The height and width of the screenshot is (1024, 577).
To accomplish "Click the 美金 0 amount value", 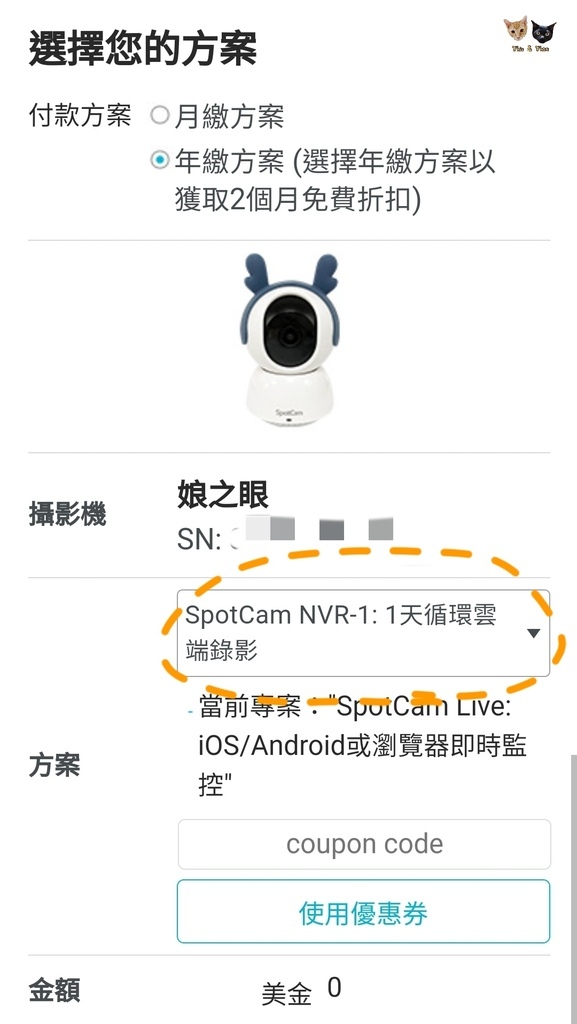I will (x=301, y=992).
